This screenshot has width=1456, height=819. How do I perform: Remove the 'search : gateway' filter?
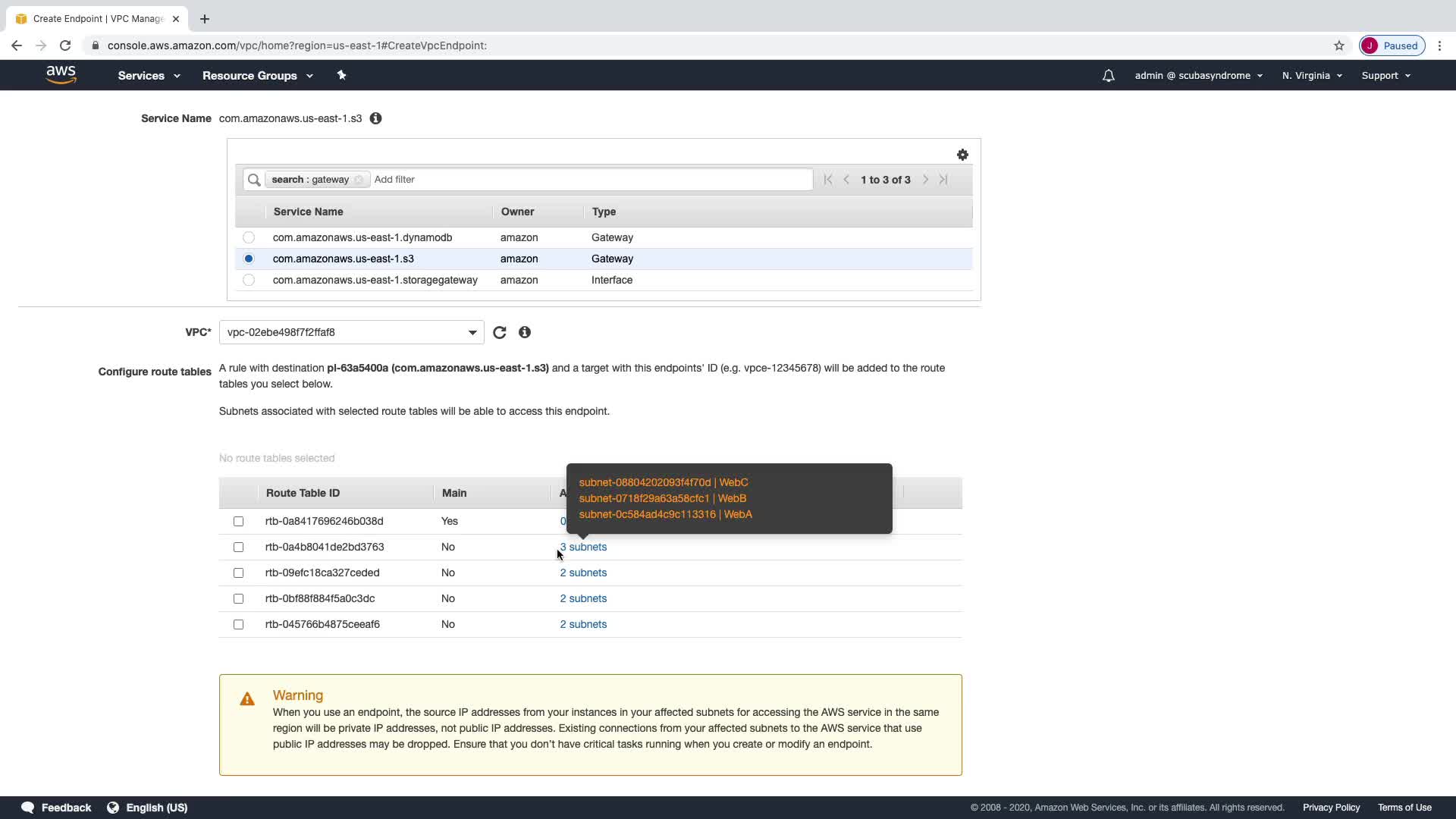pyautogui.click(x=359, y=180)
